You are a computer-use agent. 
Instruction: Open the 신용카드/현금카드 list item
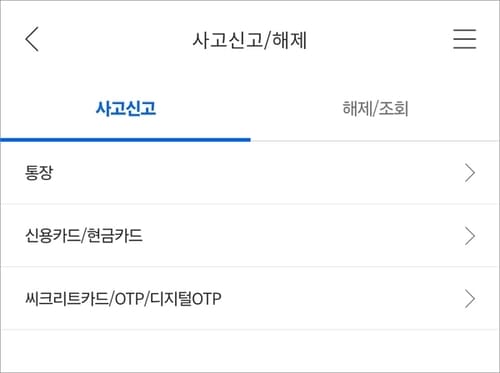pos(250,236)
